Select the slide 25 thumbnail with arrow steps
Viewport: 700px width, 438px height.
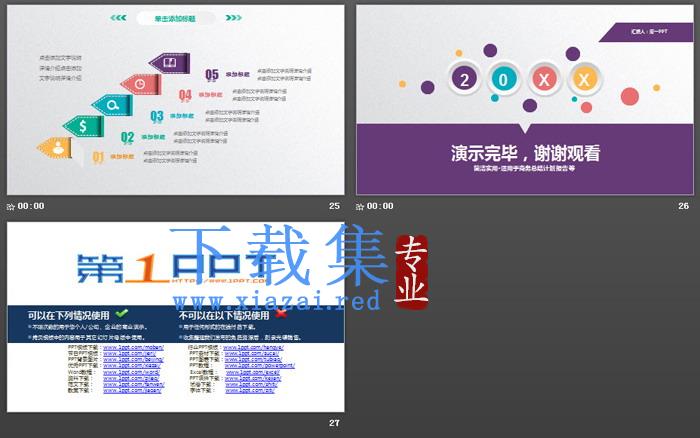click(x=175, y=100)
